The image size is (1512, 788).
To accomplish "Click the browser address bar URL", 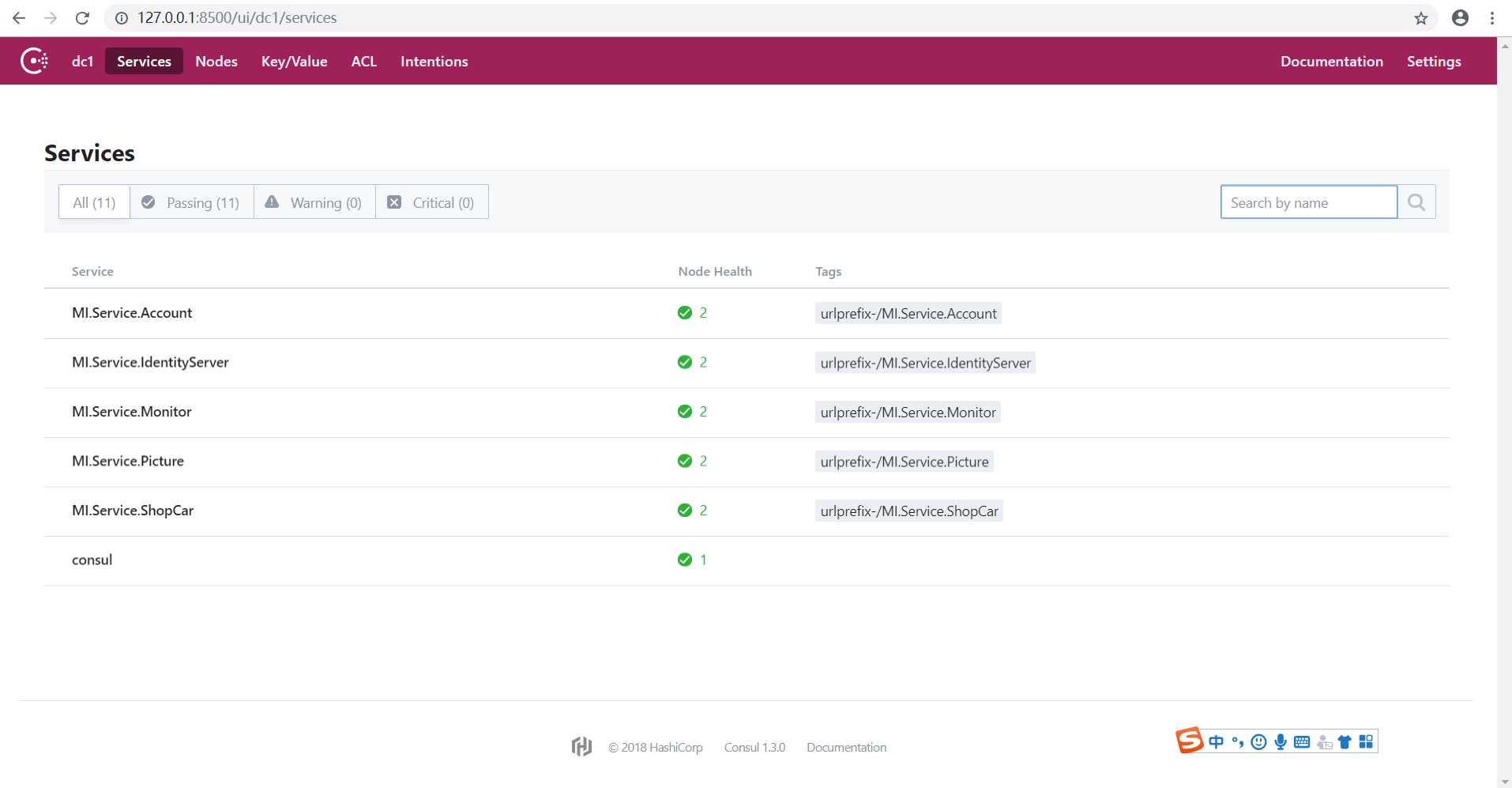I will [237, 17].
